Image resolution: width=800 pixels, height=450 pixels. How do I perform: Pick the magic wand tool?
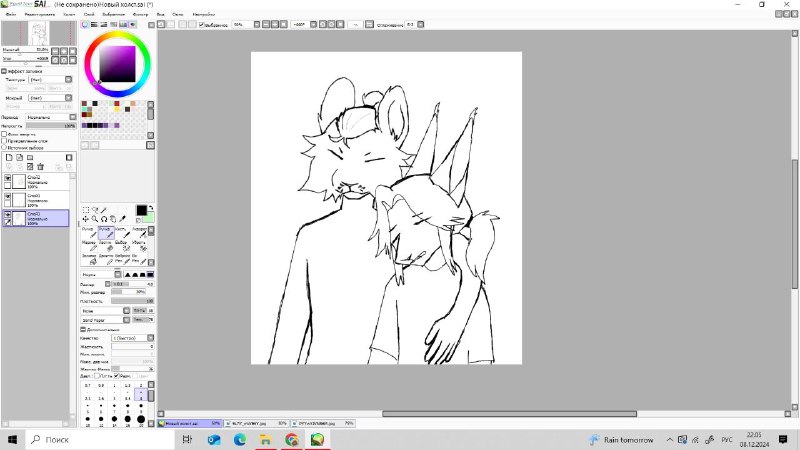(x=104, y=210)
